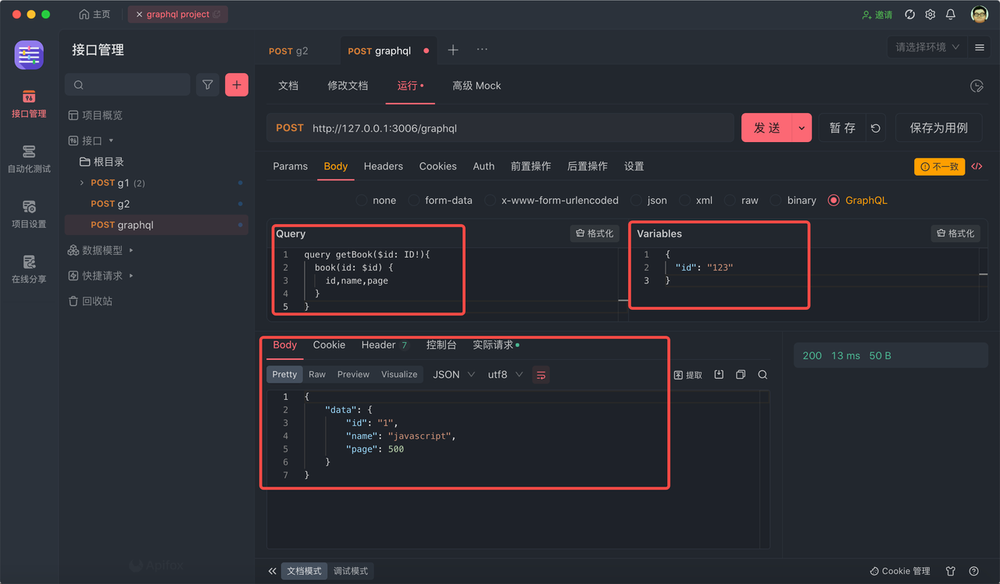Switch to the 高级 Mock tab

tap(477, 86)
